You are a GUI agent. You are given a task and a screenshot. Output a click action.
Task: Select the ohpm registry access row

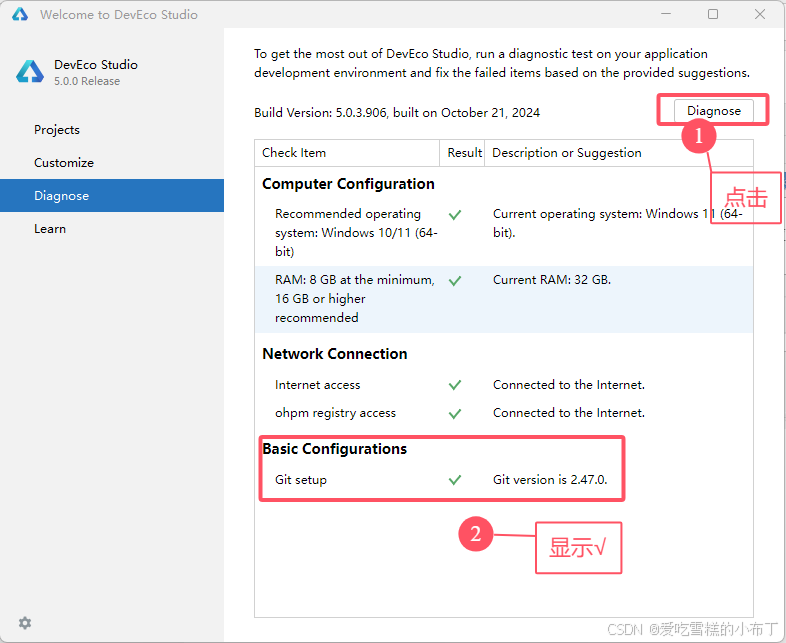tap(504, 413)
